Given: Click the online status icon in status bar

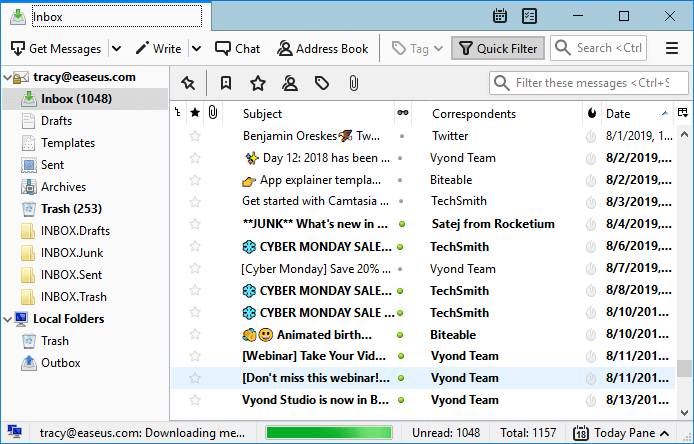Looking at the screenshot, I should (14, 433).
